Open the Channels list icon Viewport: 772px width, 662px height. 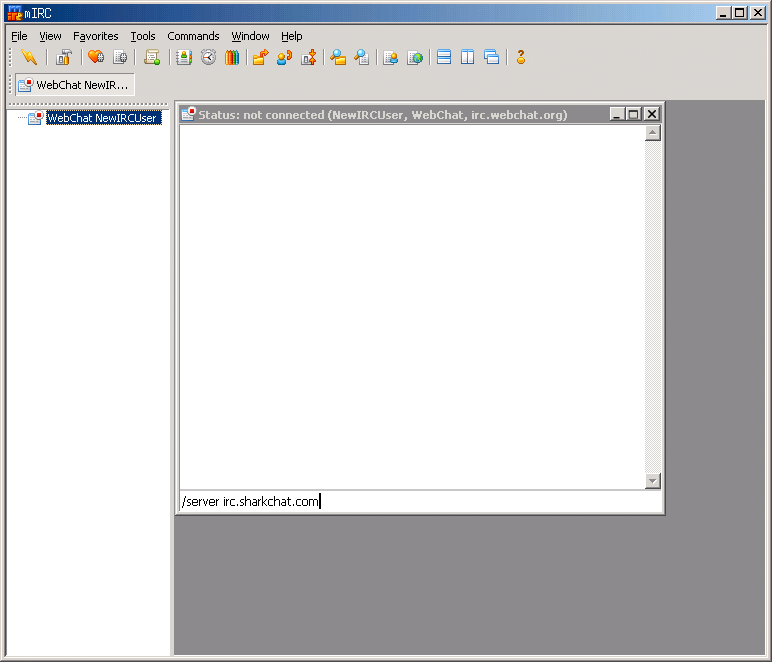pyautogui.click(x=120, y=57)
